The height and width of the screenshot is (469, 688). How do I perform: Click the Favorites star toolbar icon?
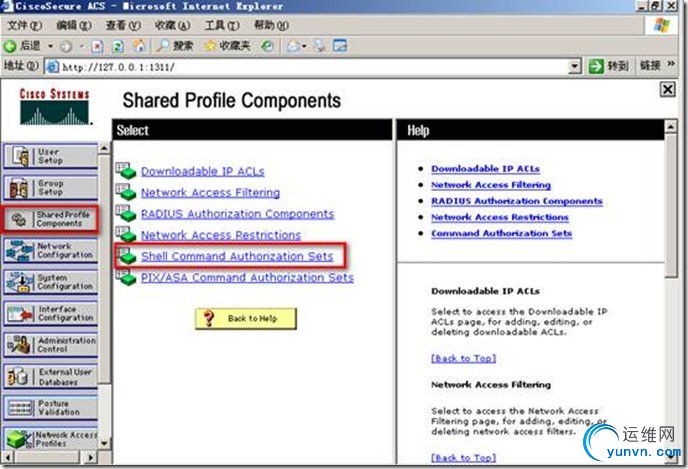[211, 46]
